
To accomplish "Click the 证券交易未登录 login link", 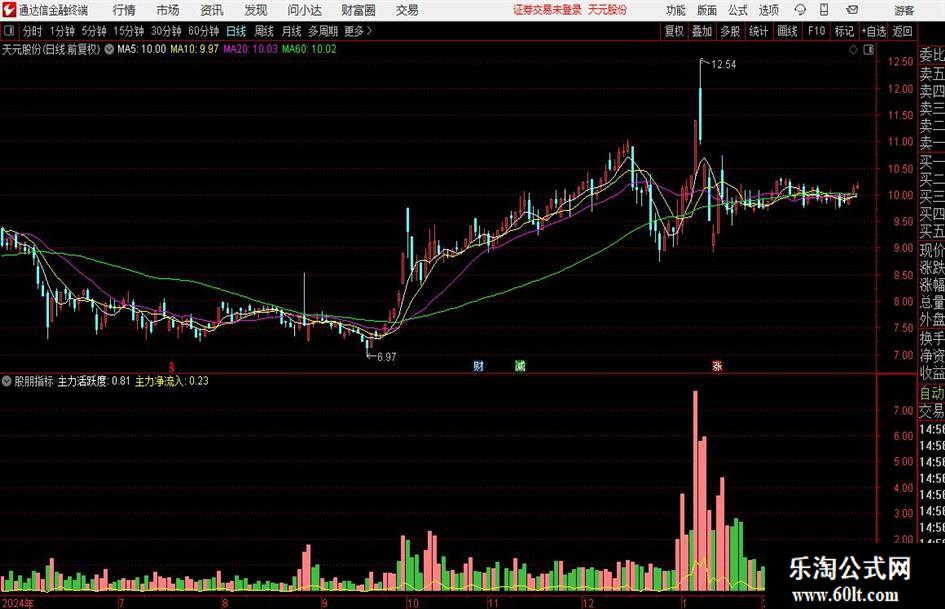I will [x=547, y=10].
